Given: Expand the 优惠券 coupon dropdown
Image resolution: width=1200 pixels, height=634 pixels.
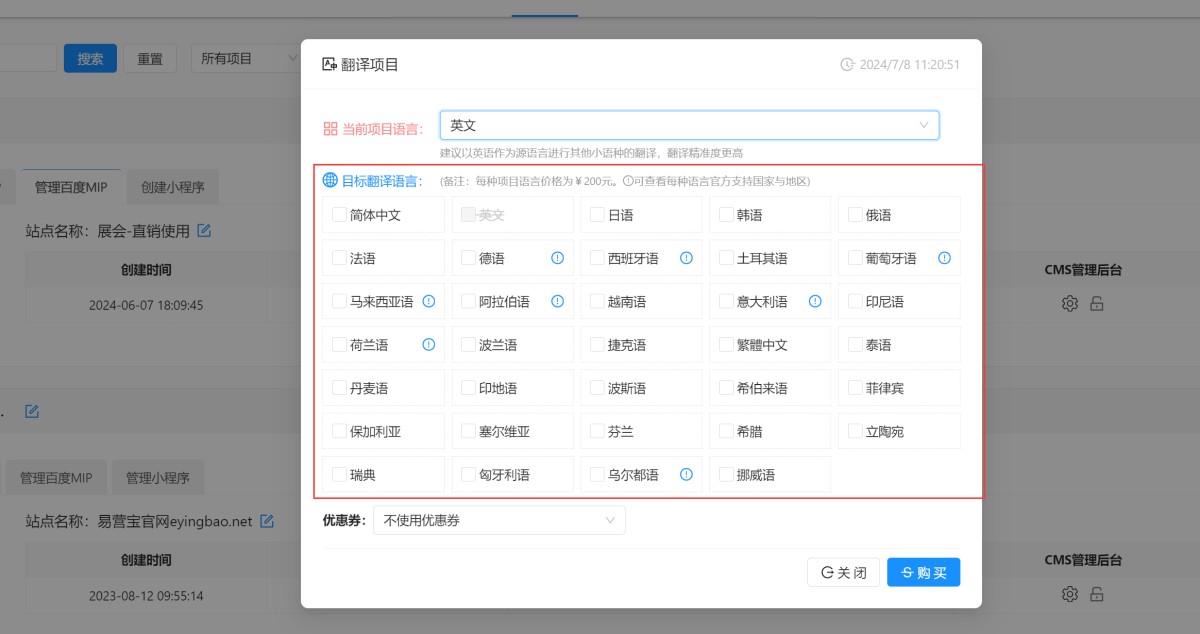Looking at the screenshot, I should [499, 520].
